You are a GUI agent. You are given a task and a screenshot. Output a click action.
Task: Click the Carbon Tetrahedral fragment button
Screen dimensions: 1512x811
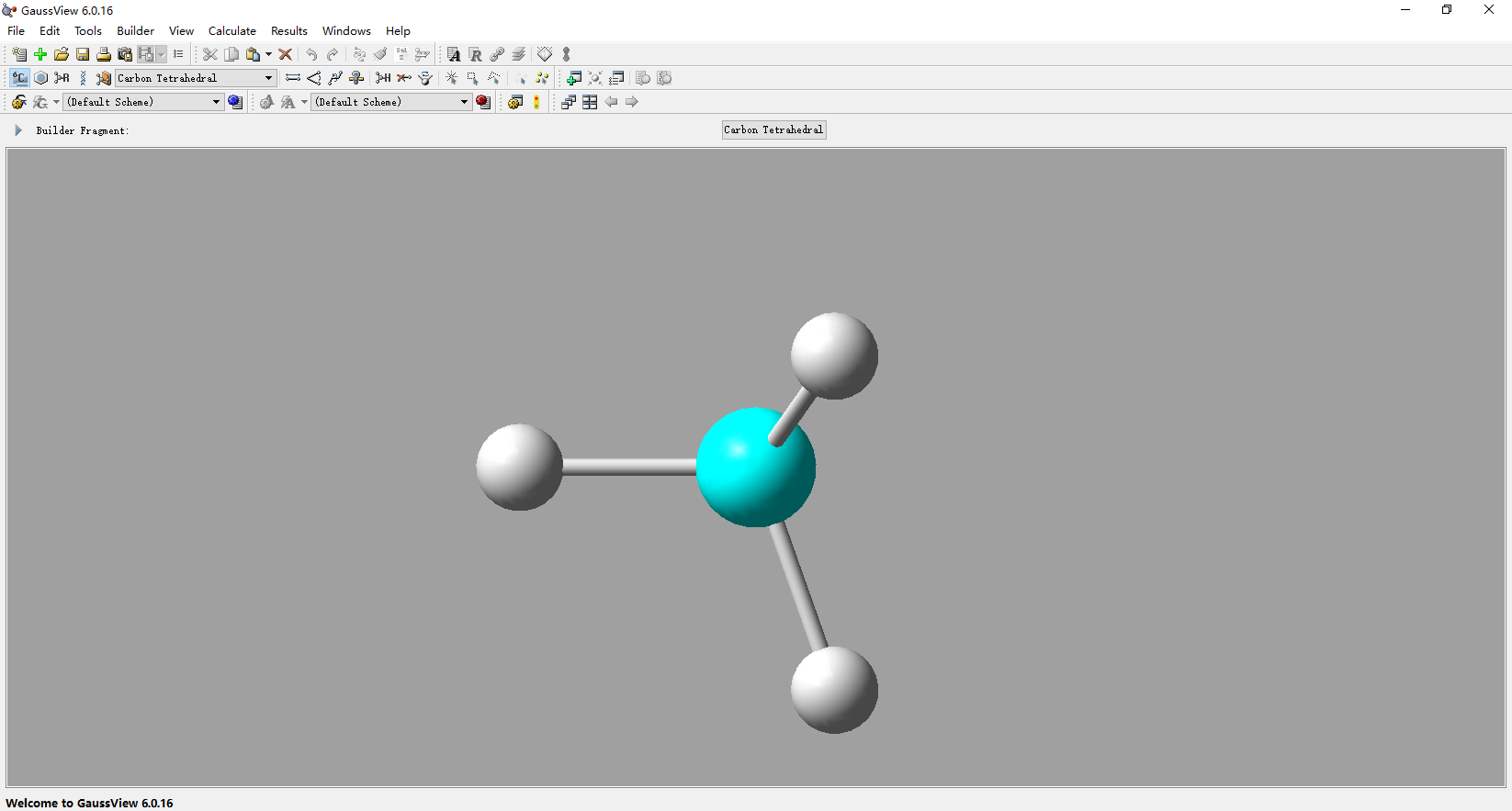point(773,130)
